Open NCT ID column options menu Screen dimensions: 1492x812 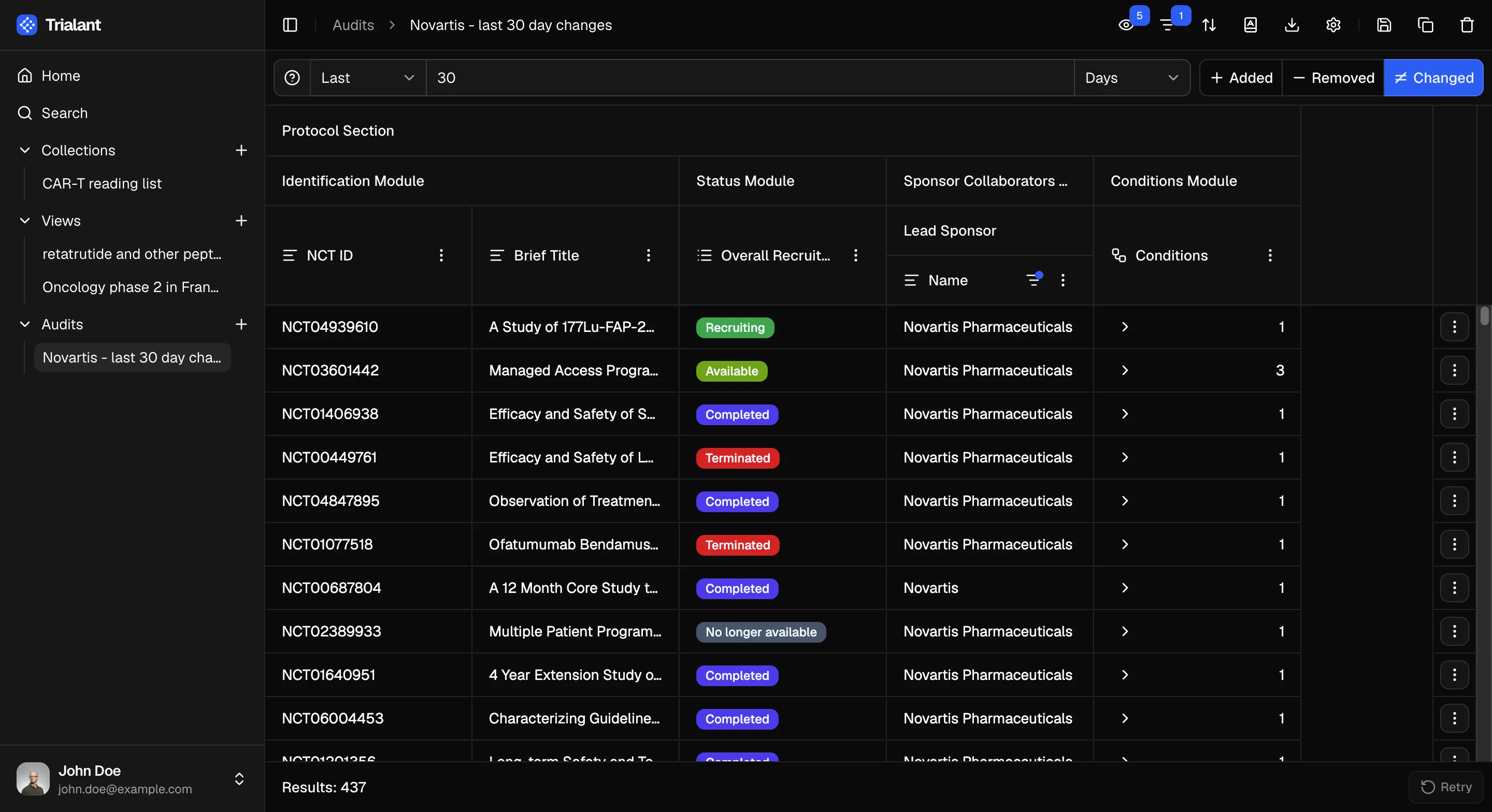pyautogui.click(x=441, y=255)
